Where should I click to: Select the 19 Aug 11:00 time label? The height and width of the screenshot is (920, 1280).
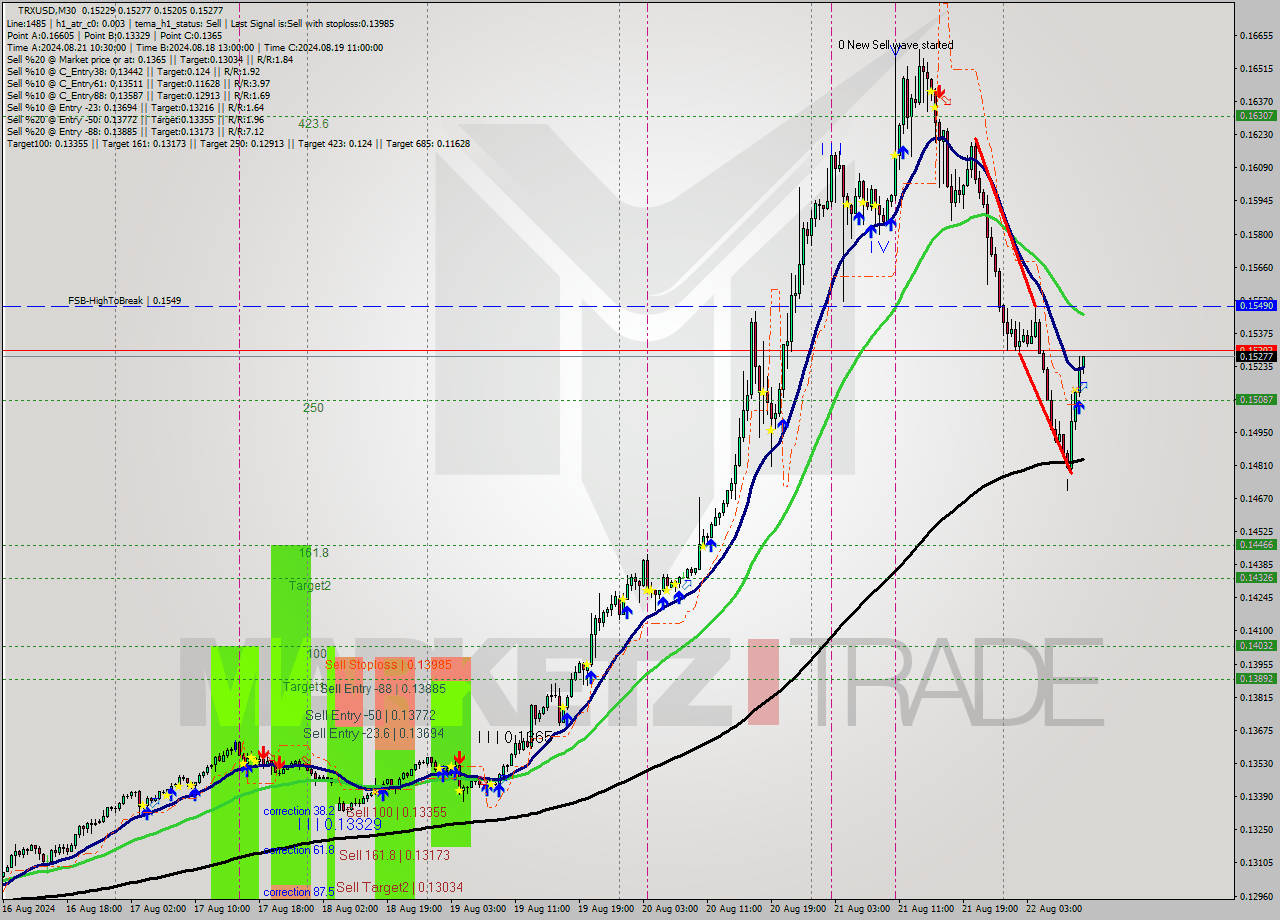pos(540,909)
